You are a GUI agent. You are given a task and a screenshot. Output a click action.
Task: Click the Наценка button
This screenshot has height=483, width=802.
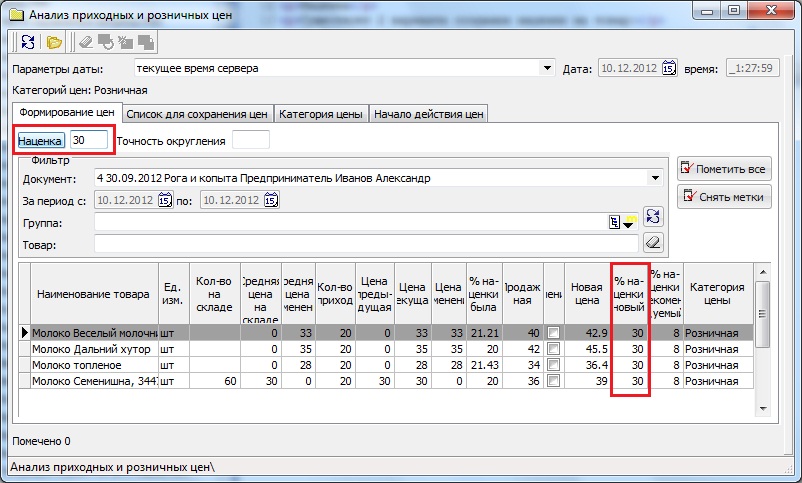coord(41,140)
